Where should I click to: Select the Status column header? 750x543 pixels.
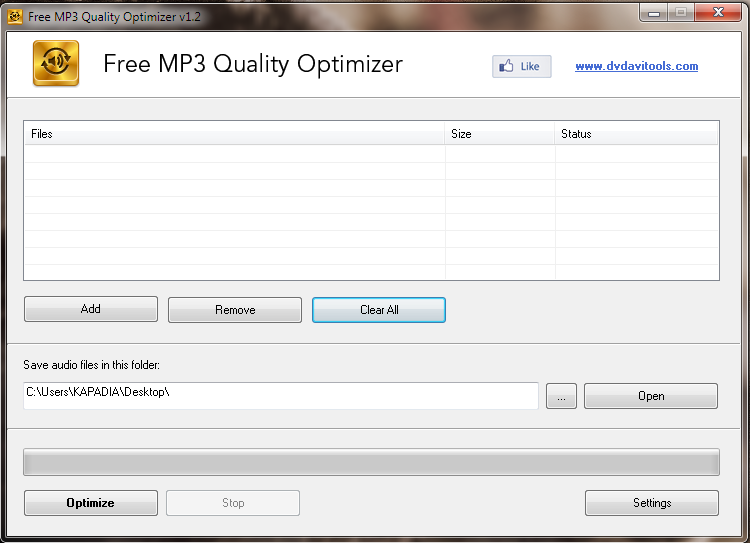636,134
